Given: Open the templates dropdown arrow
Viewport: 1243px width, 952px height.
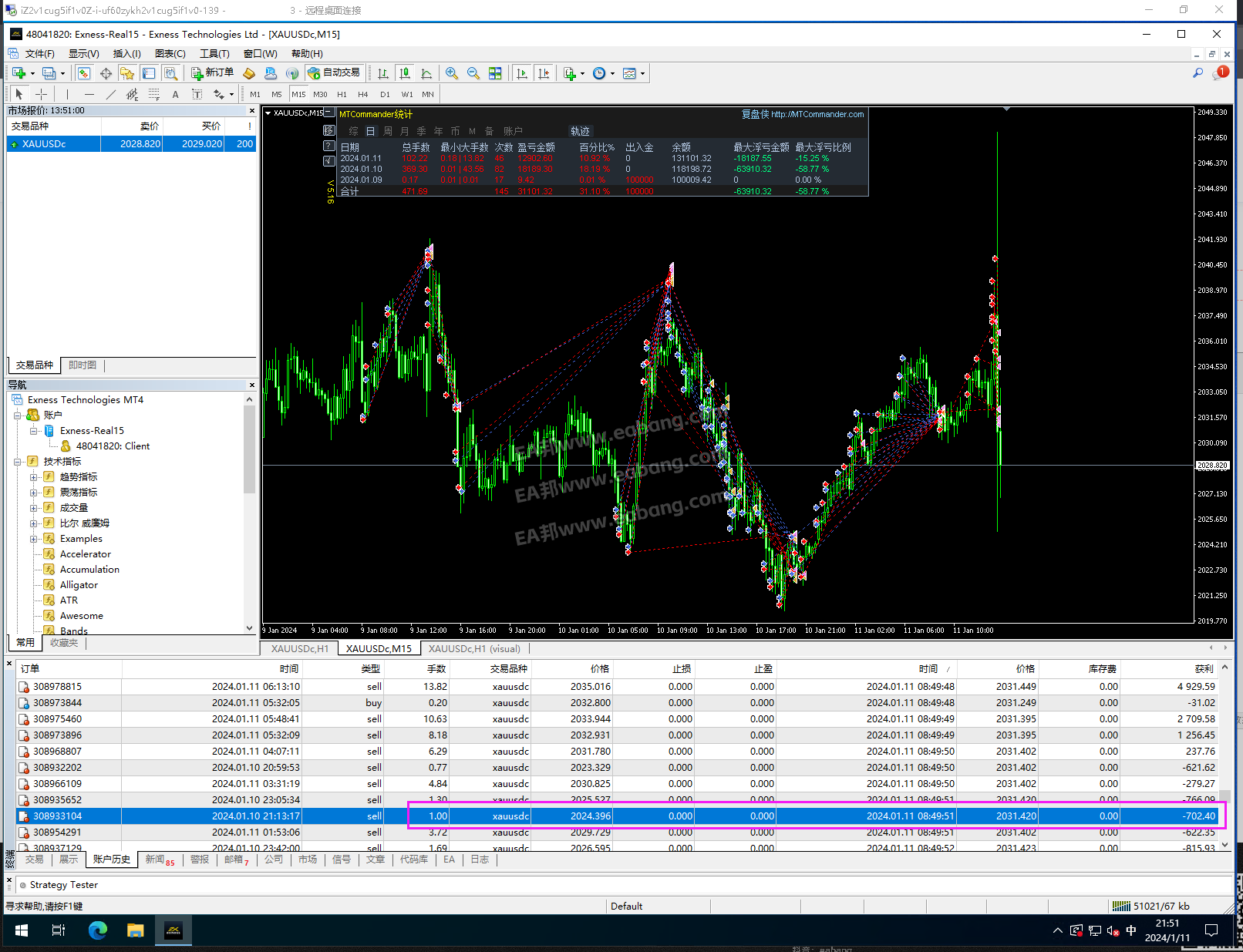Looking at the screenshot, I should pos(642,73).
